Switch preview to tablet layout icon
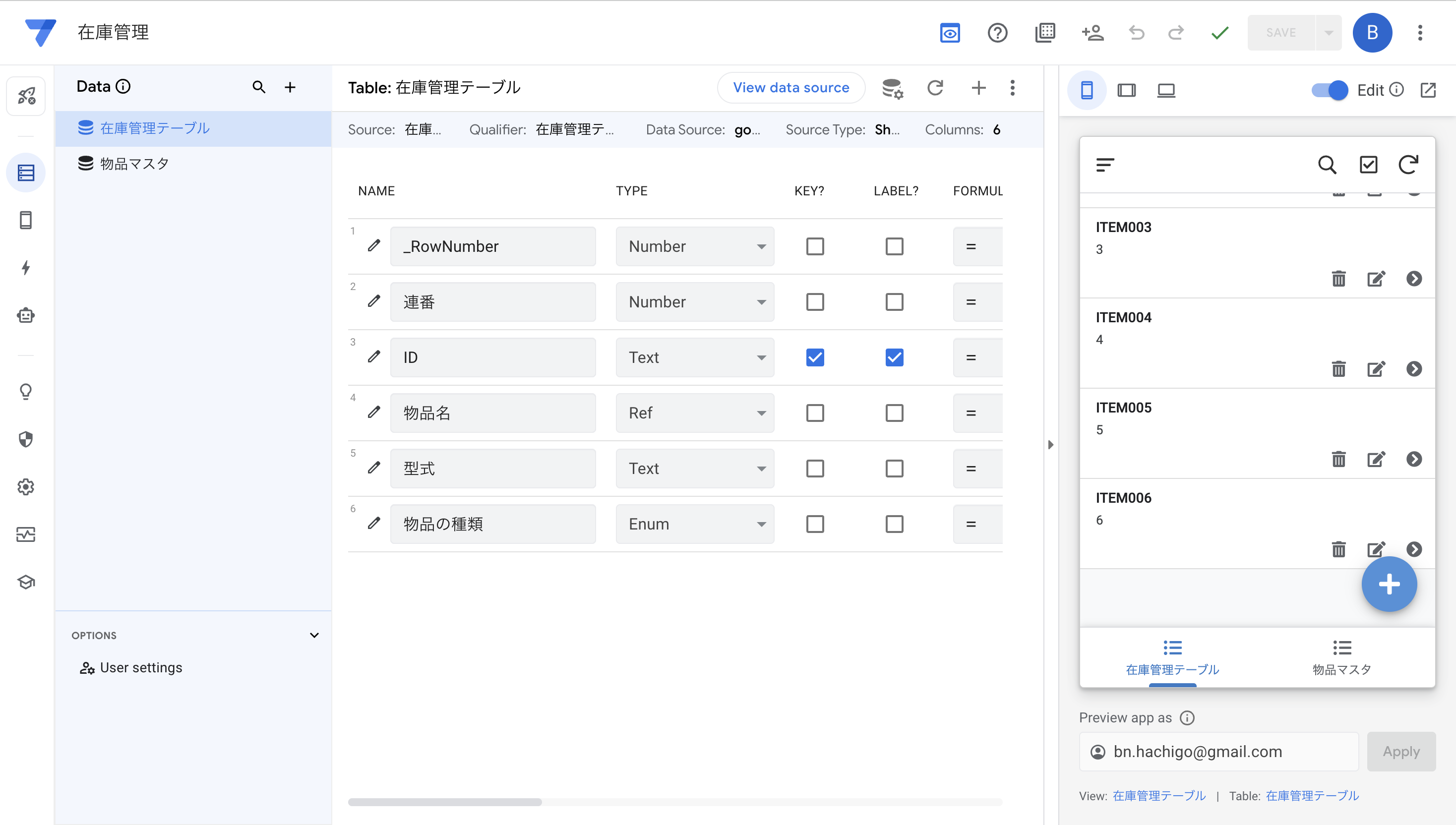 [1126, 90]
